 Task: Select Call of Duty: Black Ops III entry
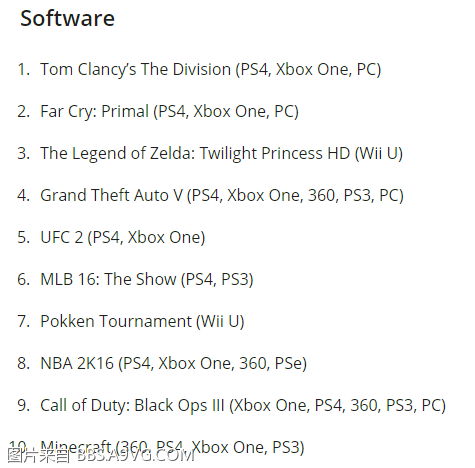click(243, 406)
